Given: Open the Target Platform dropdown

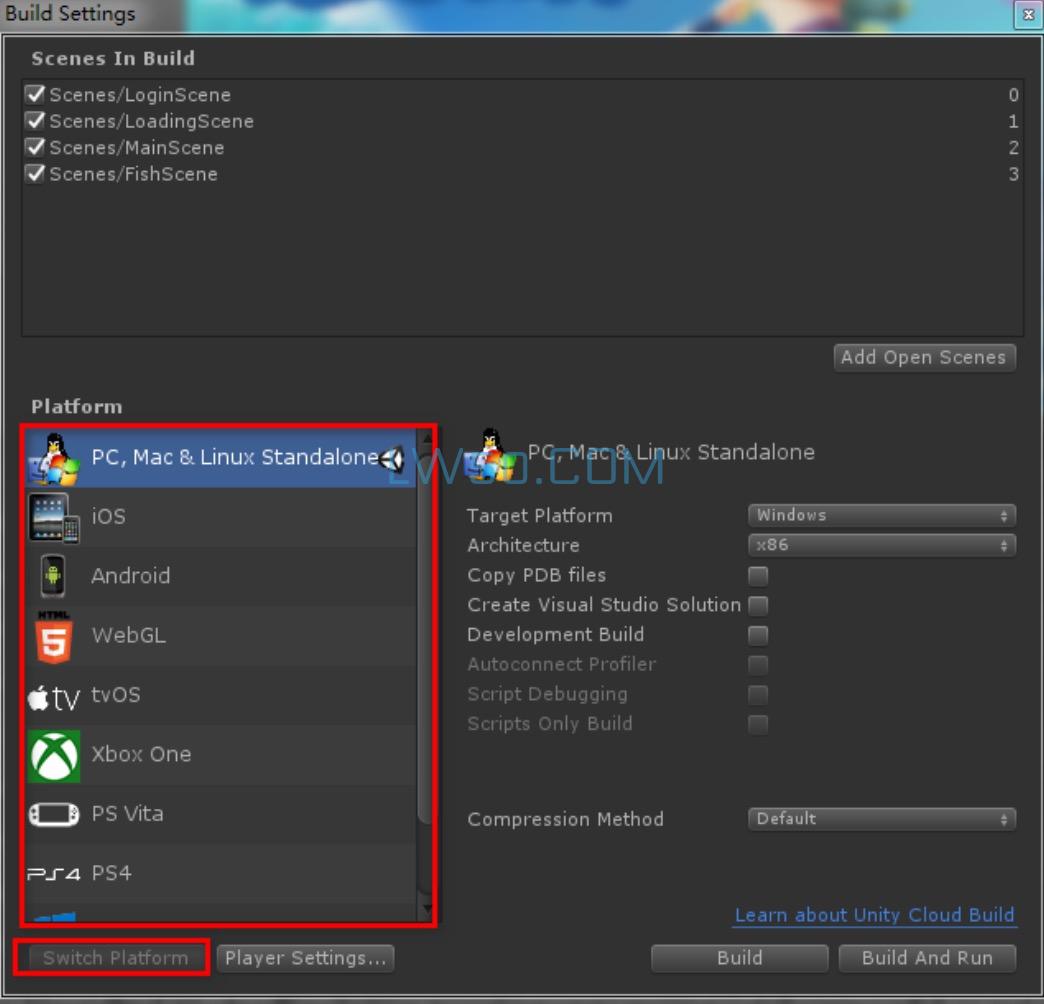Looking at the screenshot, I should (x=881, y=516).
